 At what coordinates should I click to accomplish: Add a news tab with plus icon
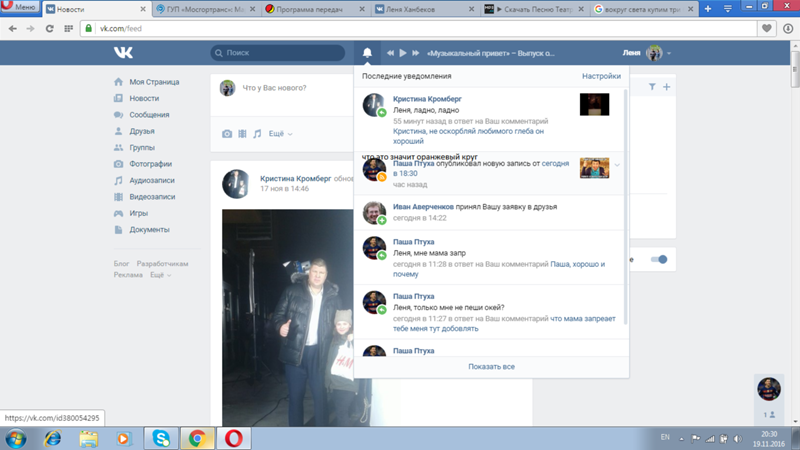(x=666, y=87)
